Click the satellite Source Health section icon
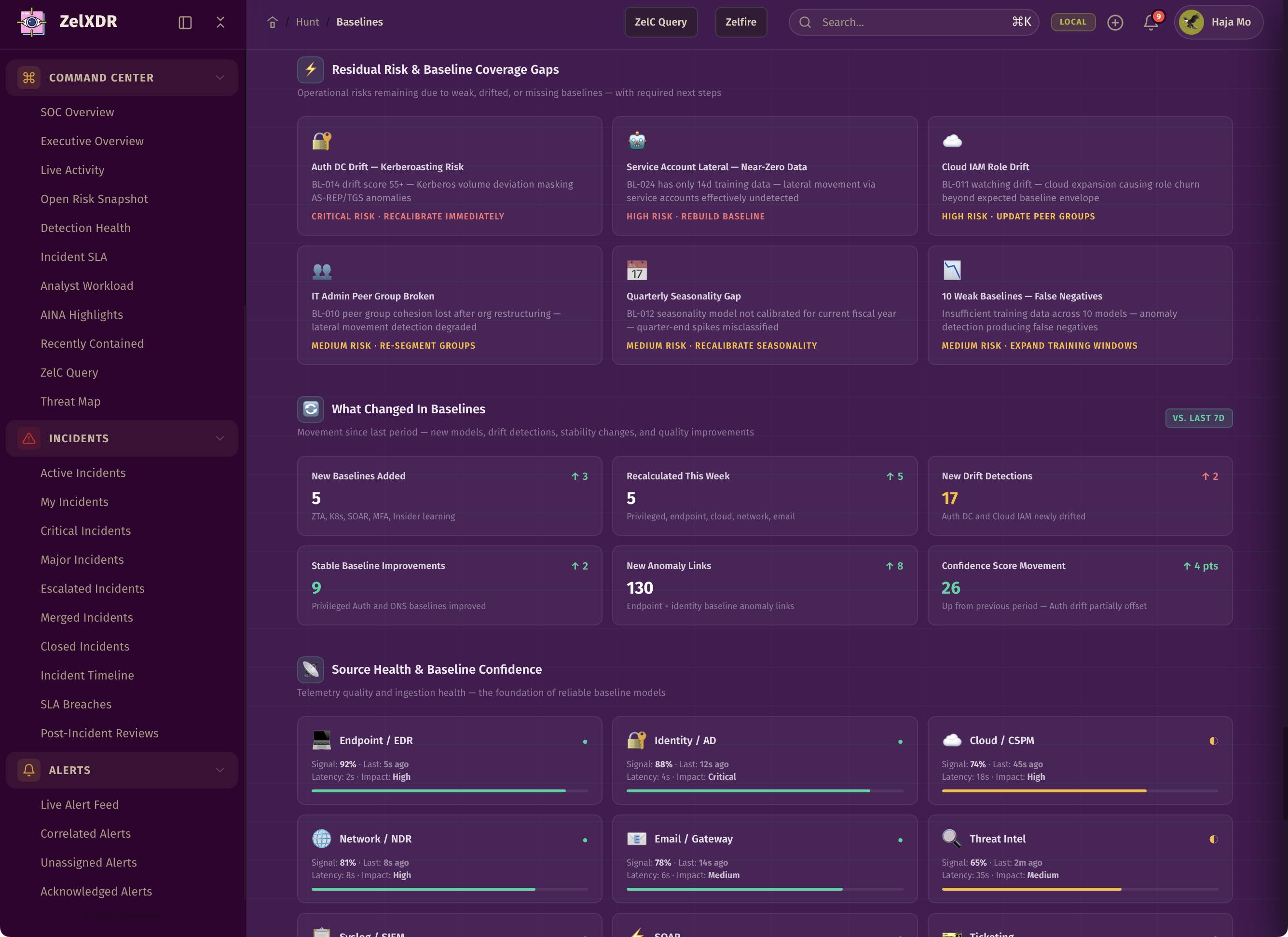The image size is (1288, 937). (310, 669)
